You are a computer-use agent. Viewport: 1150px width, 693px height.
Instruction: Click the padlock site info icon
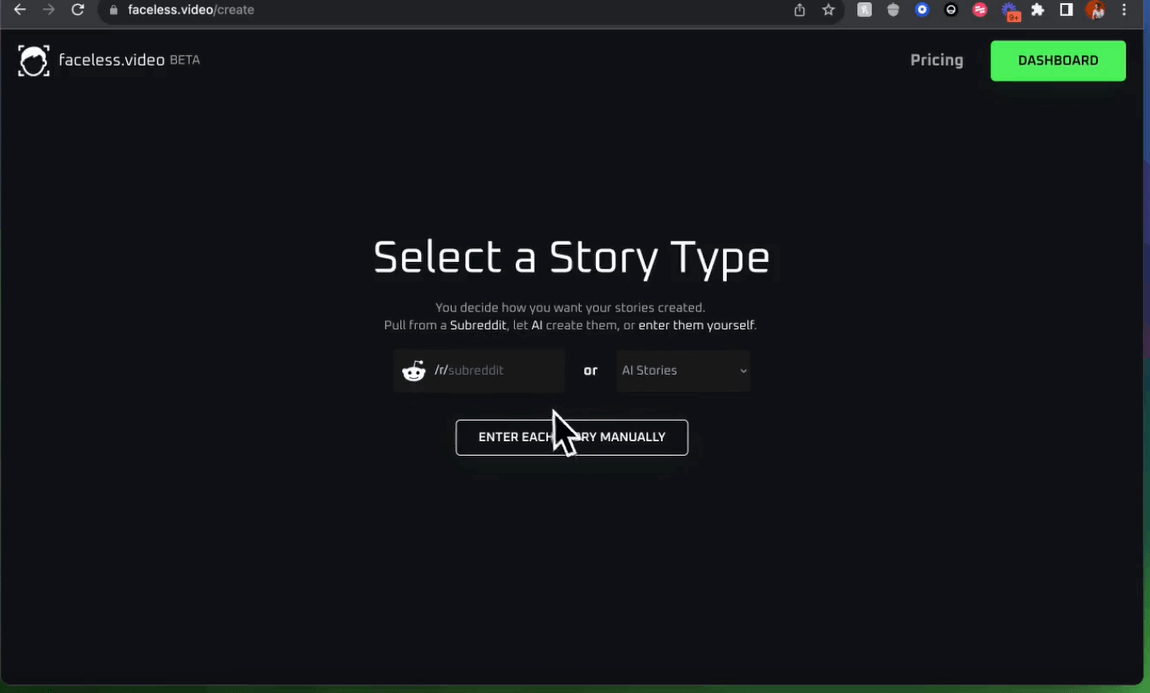click(x=113, y=10)
